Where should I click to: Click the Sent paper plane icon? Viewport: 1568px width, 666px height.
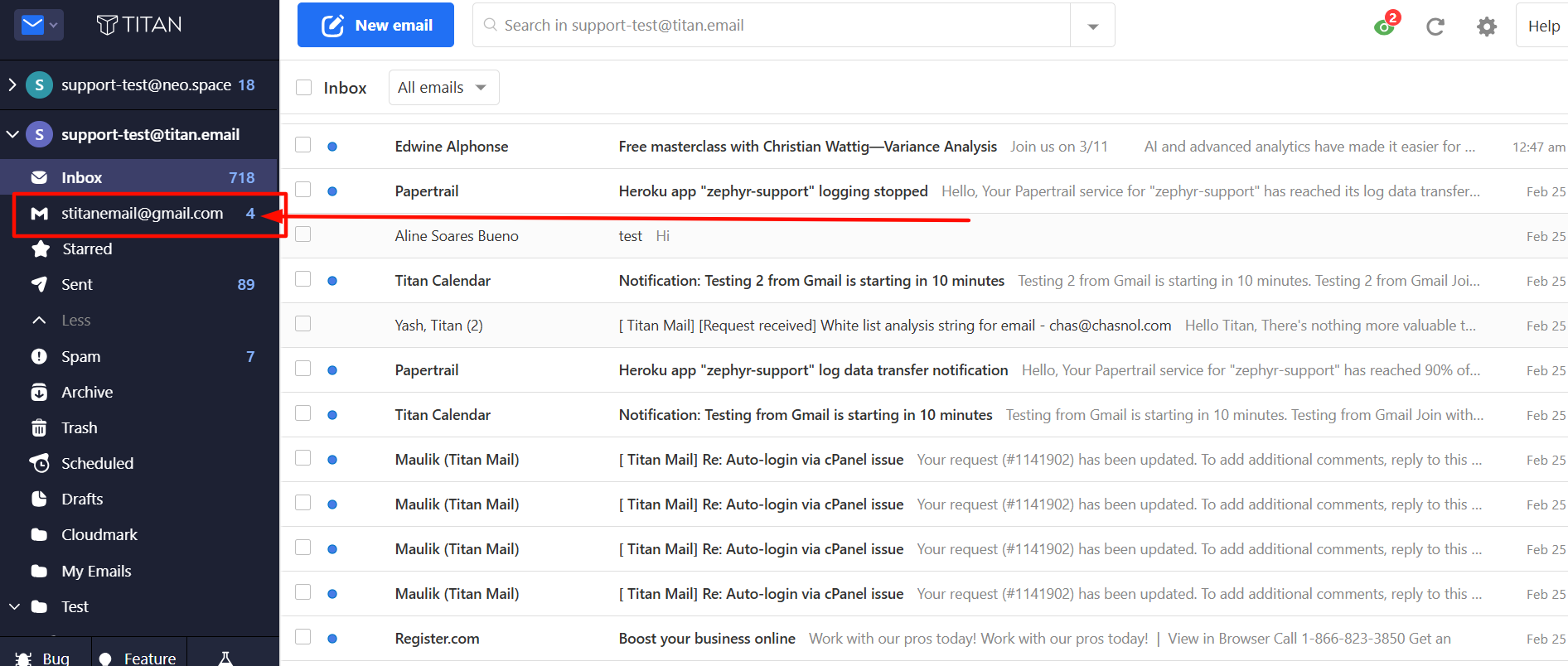[x=39, y=284]
